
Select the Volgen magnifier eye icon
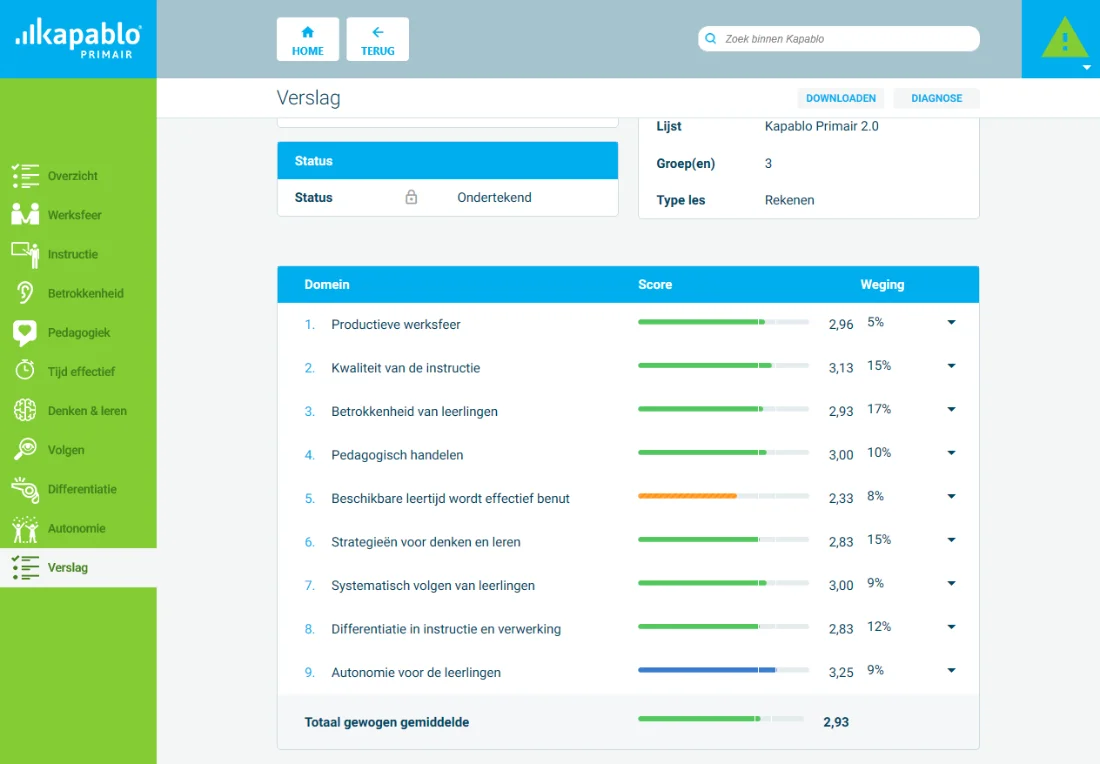click(x=25, y=450)
